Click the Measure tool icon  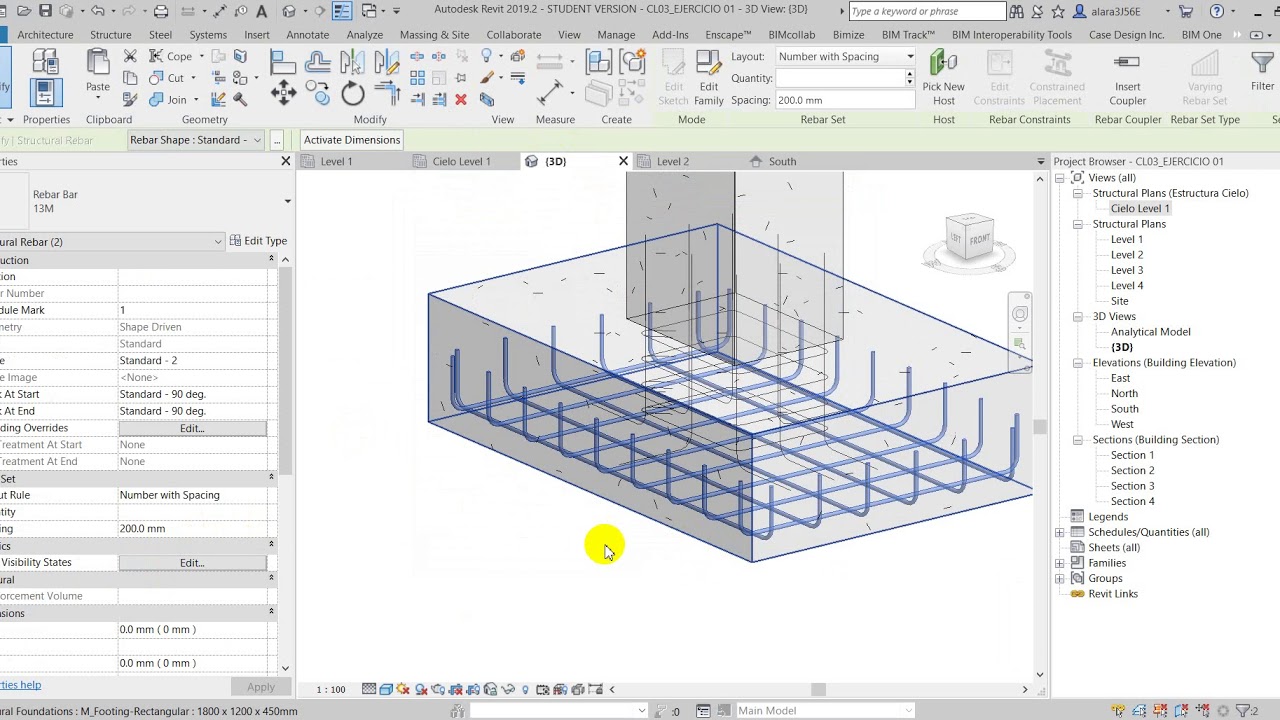[x=550, y=92]
